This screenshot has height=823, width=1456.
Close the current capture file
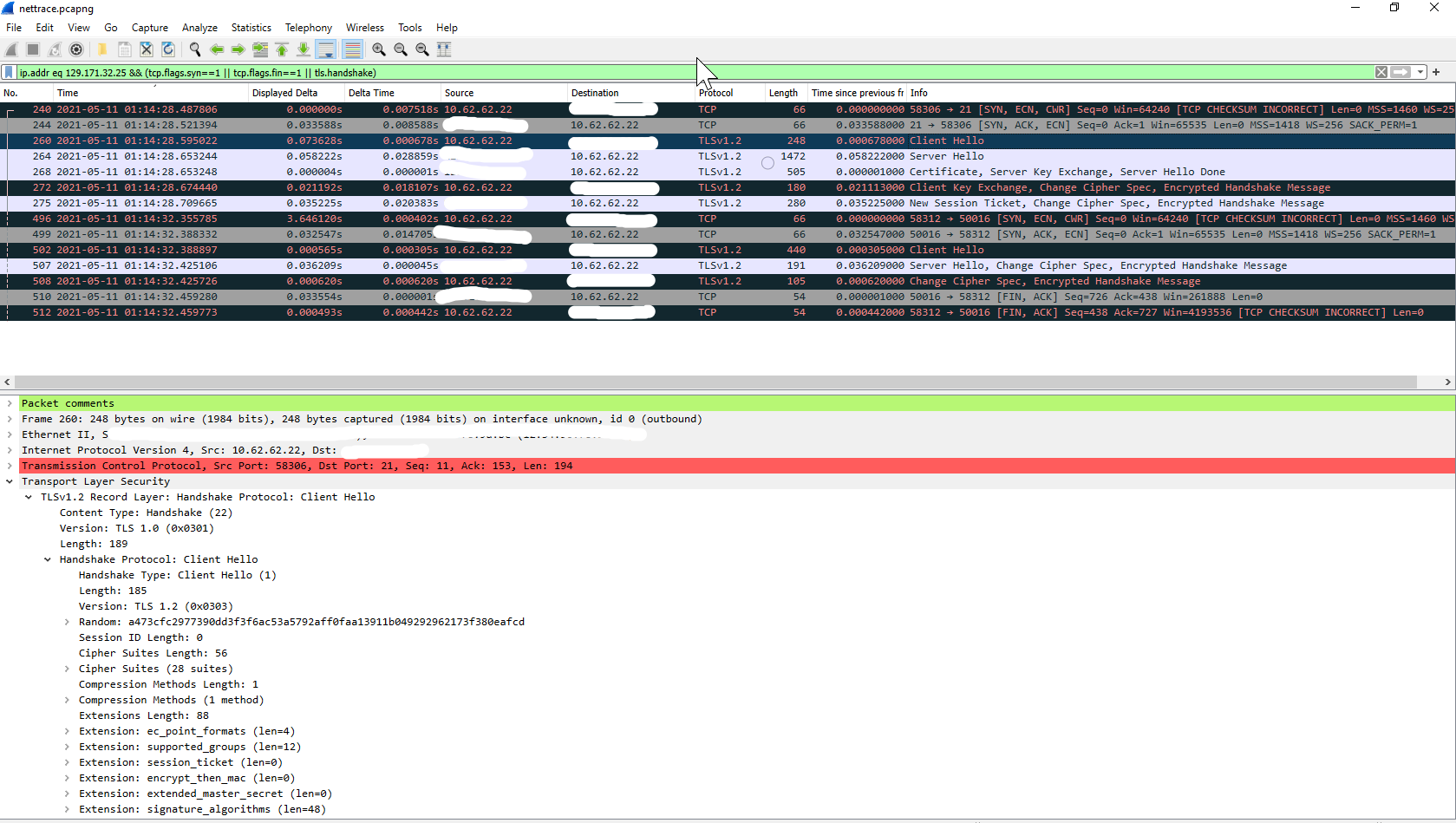coord(146,49)
